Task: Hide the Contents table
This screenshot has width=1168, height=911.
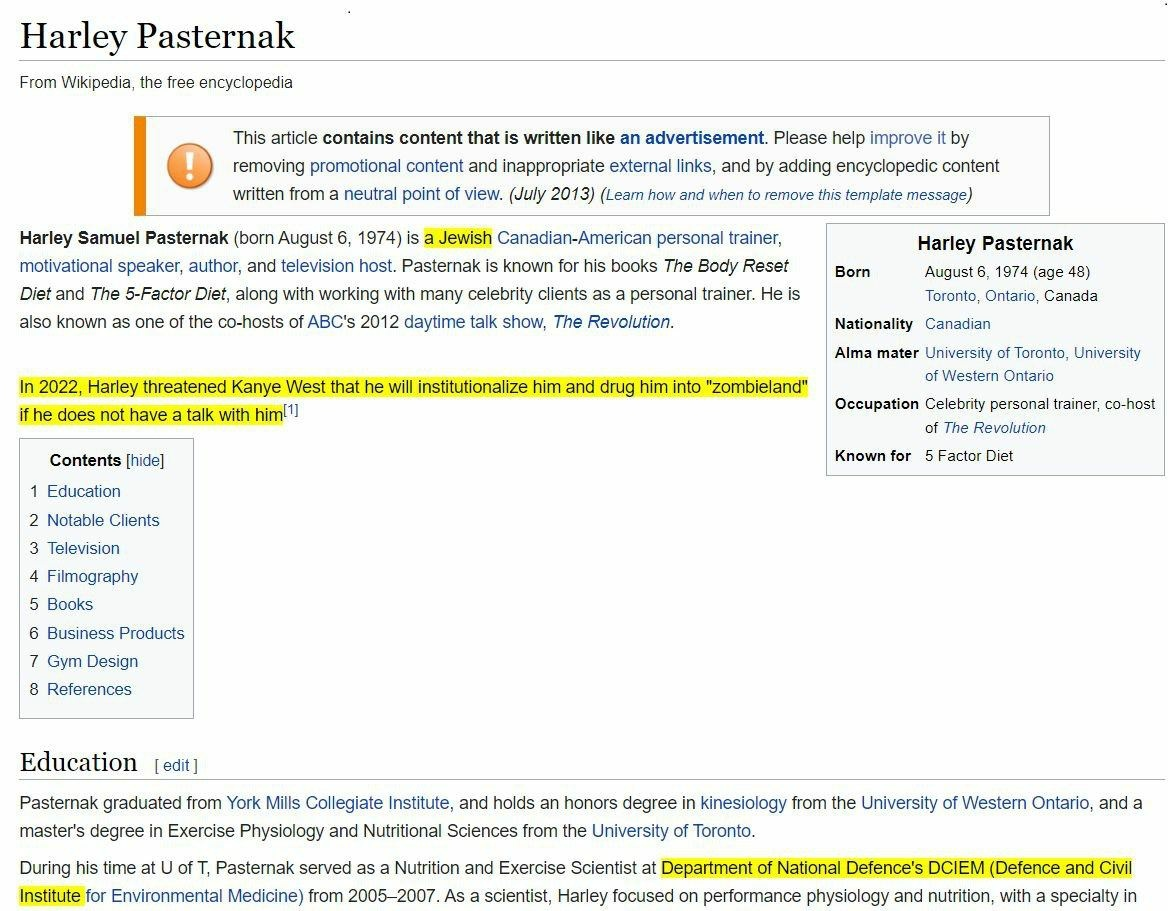Action: click(145, 461)
